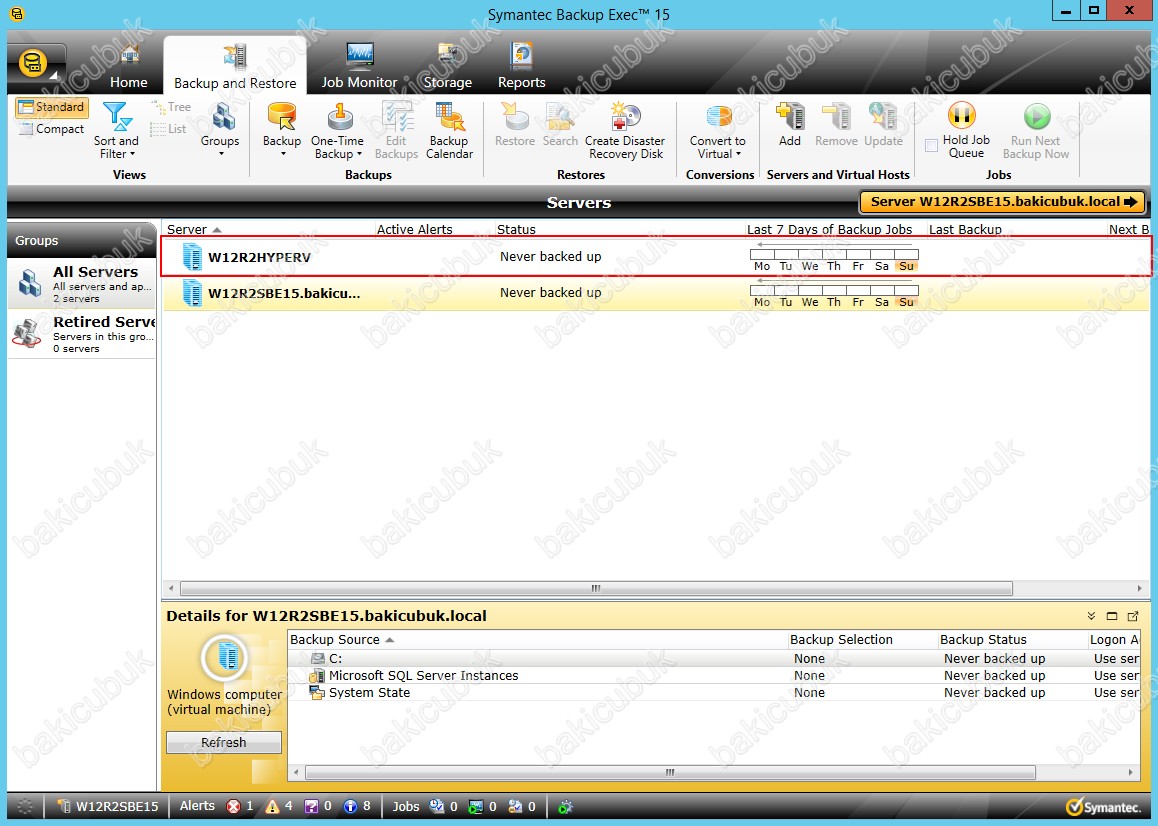Switch to List view
This screenshot has height=826, width=1158.
(168, 129)
